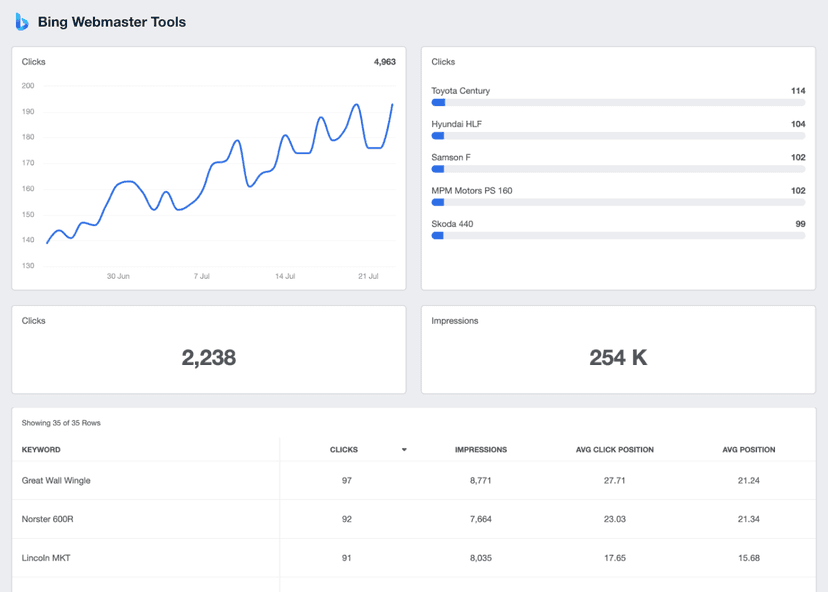Open the Skoda 440 query
The height and width of the screenshot is (592, 828).
coord(450,223)
